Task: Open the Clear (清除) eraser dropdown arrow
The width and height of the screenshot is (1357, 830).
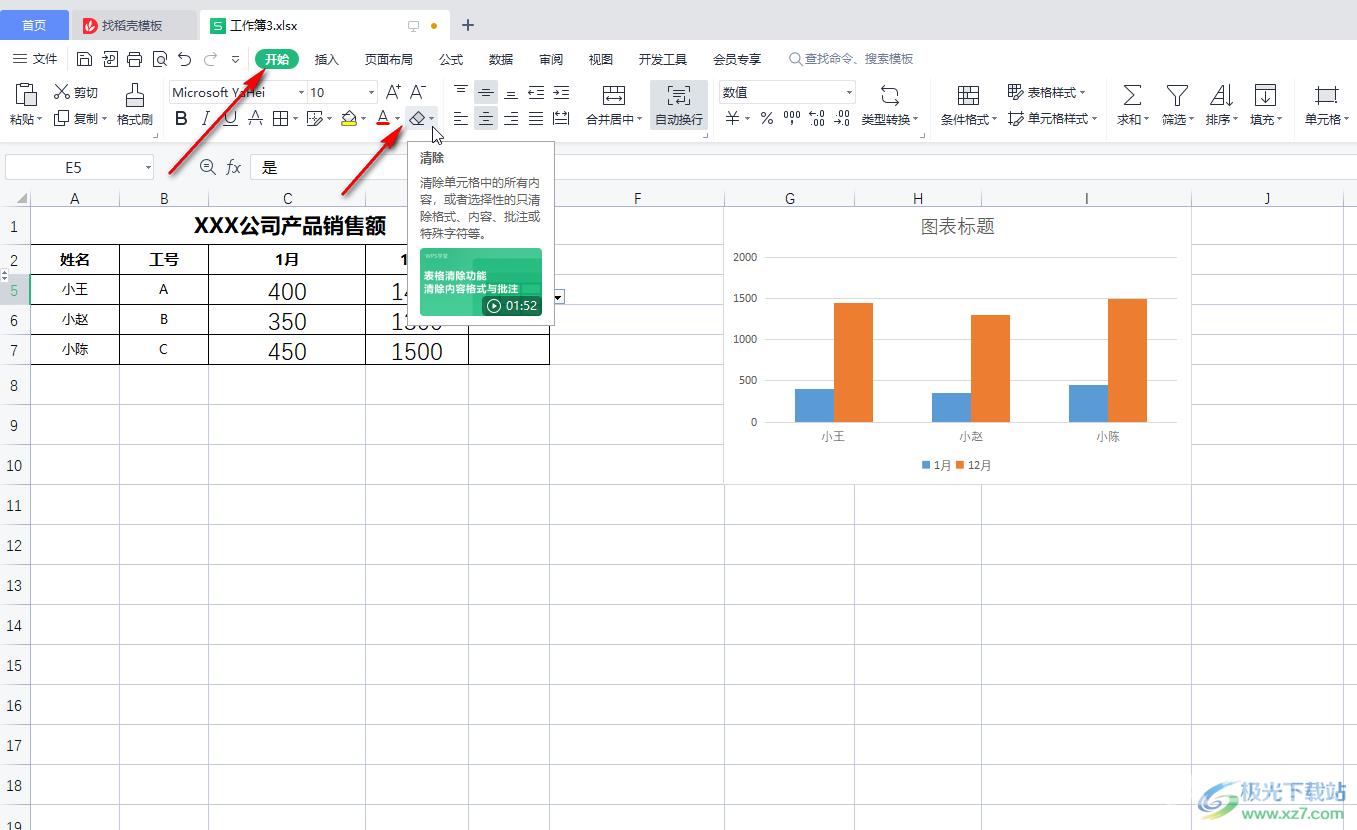Action: coord(432,119)
